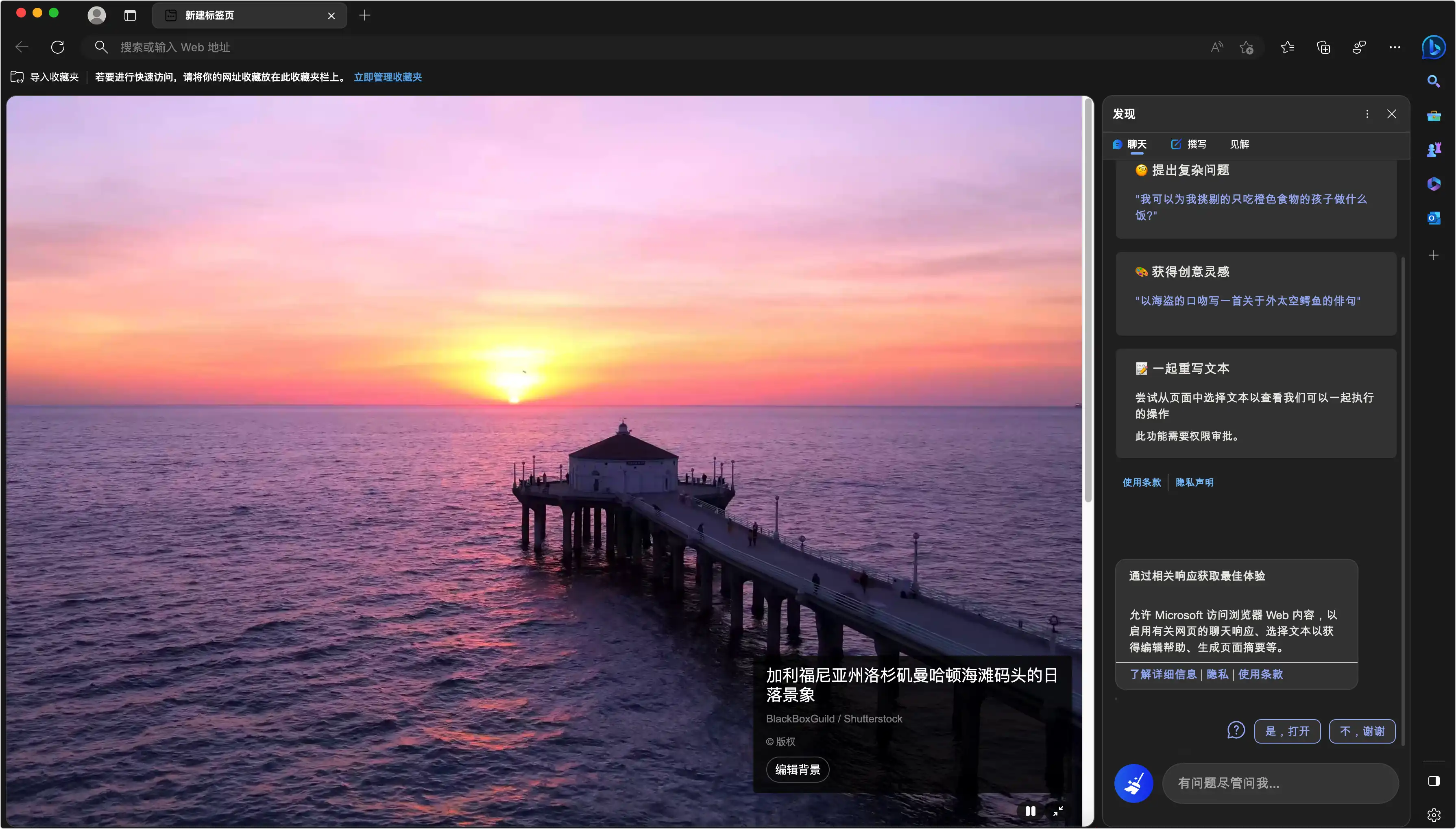
Task: Click the Favorites star-list icon
Action: tap(1288, 47)
